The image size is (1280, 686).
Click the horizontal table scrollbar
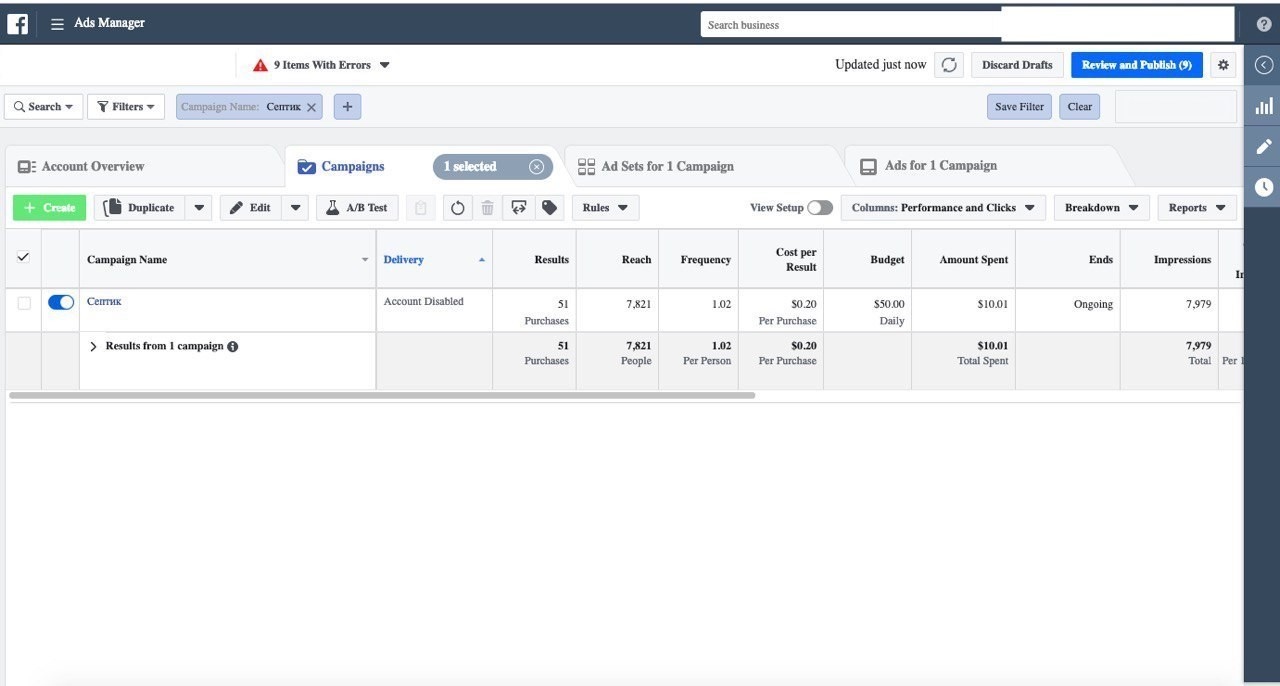tap(382, 396)
